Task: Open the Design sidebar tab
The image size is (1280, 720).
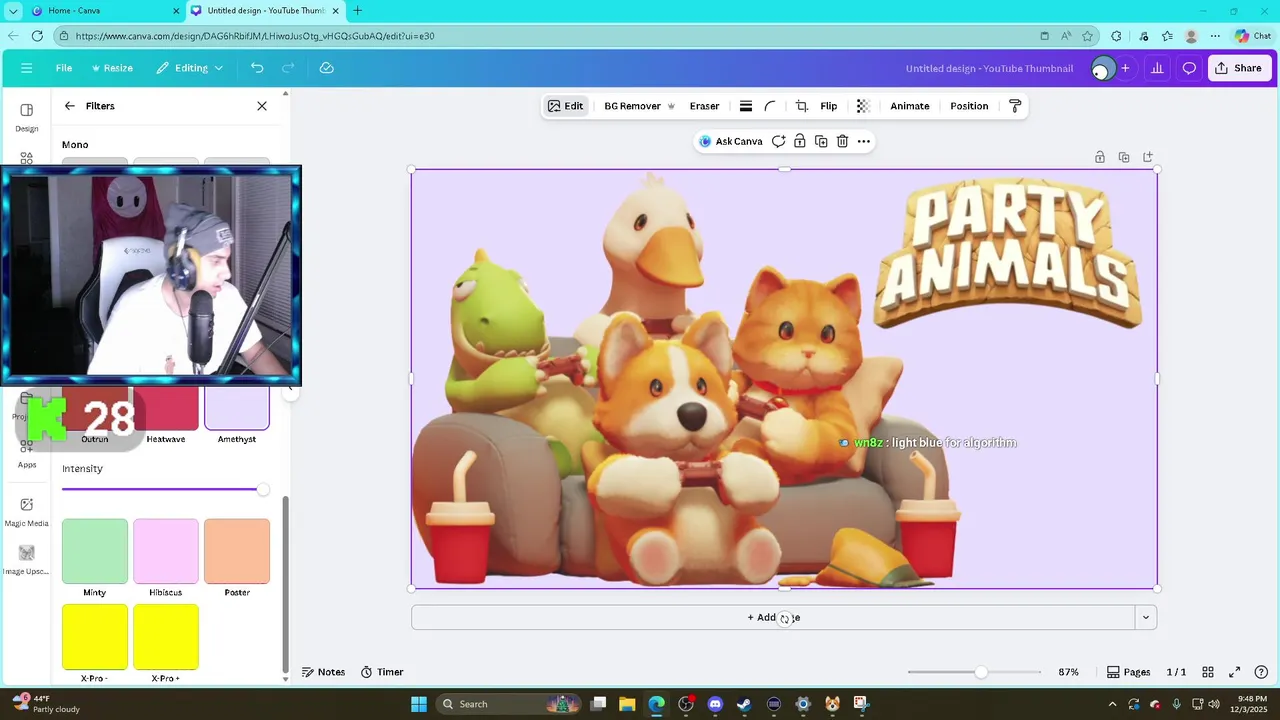Action: pyautogui.click(x=27, y=117)
